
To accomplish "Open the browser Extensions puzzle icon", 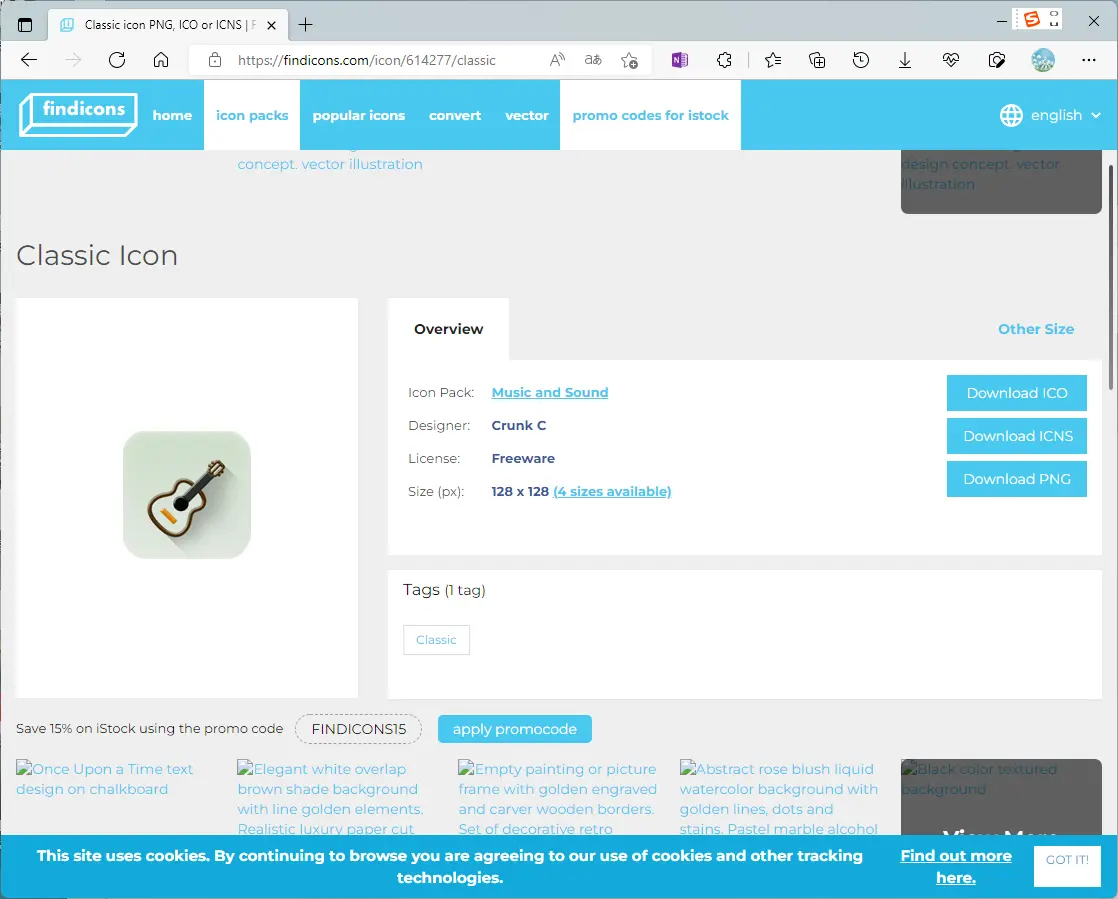I will (726, 60).
